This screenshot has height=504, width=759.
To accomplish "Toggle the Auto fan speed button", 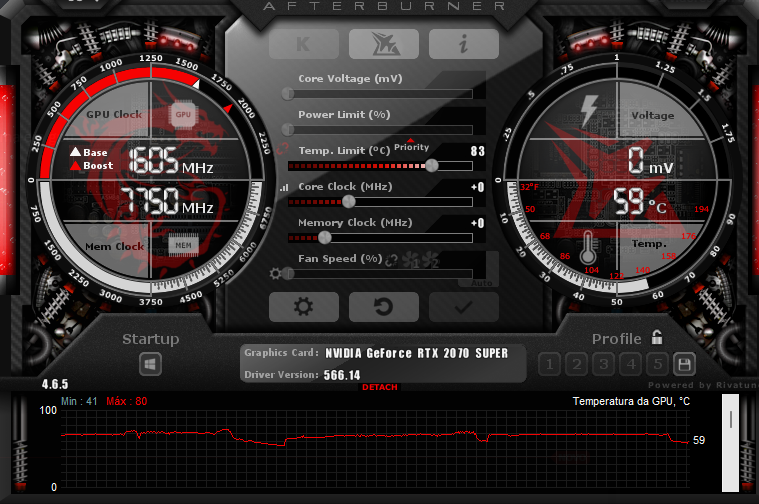I will [x=482, y=283].
